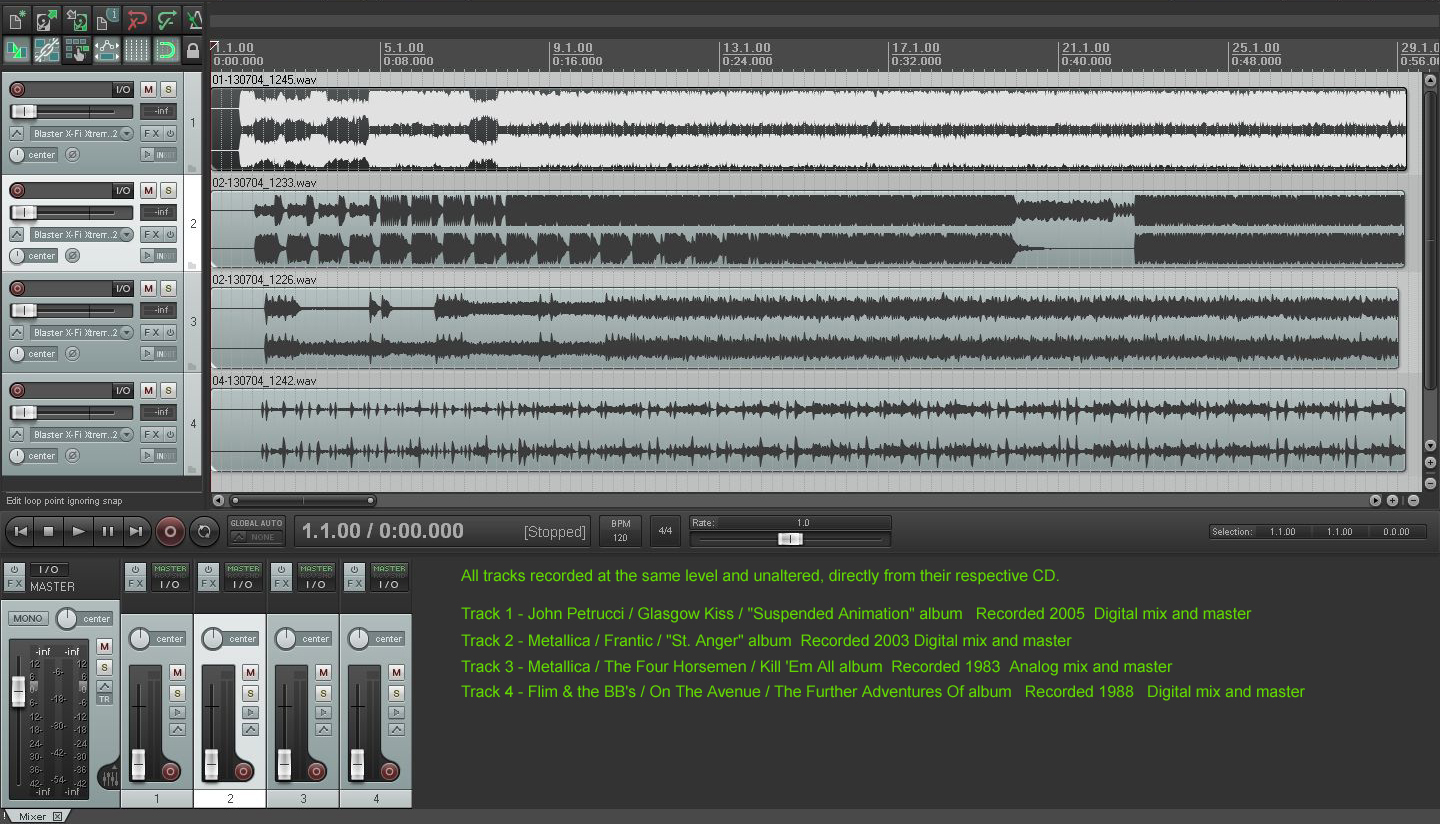Toggle the Repeat loop button
Screen dimensions: 1440x824
[203, 532]
